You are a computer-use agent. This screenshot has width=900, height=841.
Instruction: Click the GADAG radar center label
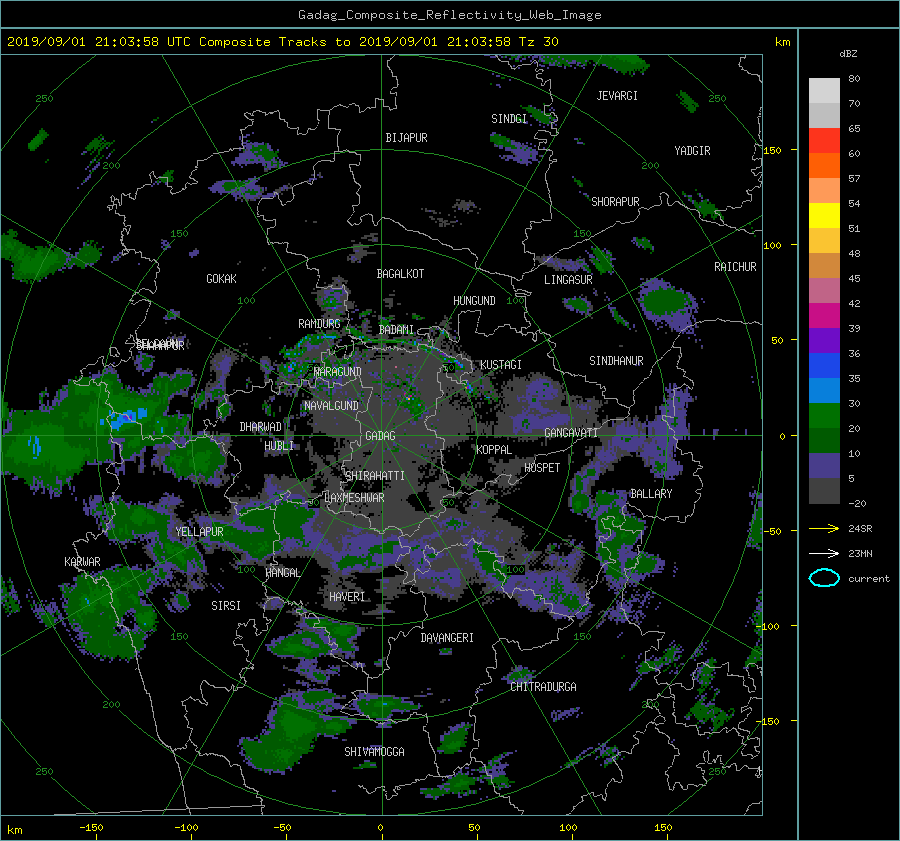coord(381,436)
